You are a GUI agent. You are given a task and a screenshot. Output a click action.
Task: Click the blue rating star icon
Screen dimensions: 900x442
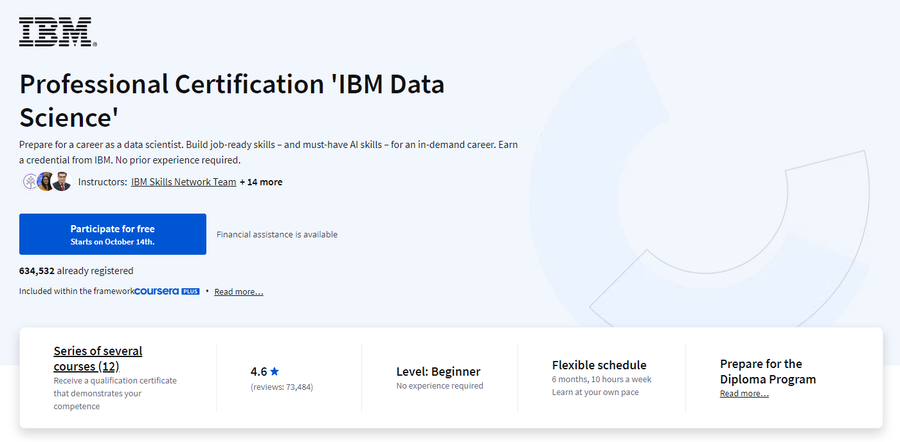[274, 371]
